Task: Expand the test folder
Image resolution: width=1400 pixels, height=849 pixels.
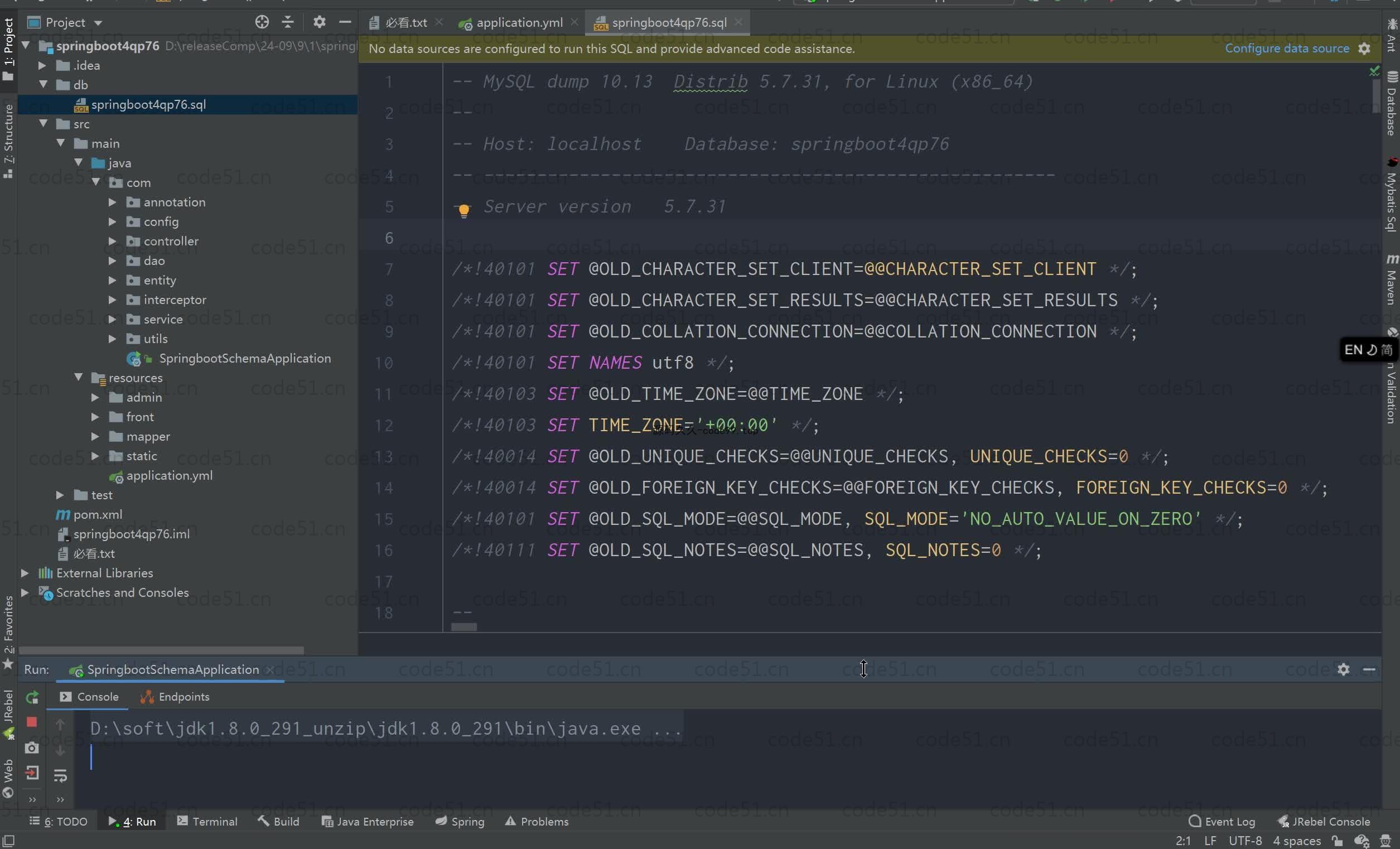Action: [60, 495]
